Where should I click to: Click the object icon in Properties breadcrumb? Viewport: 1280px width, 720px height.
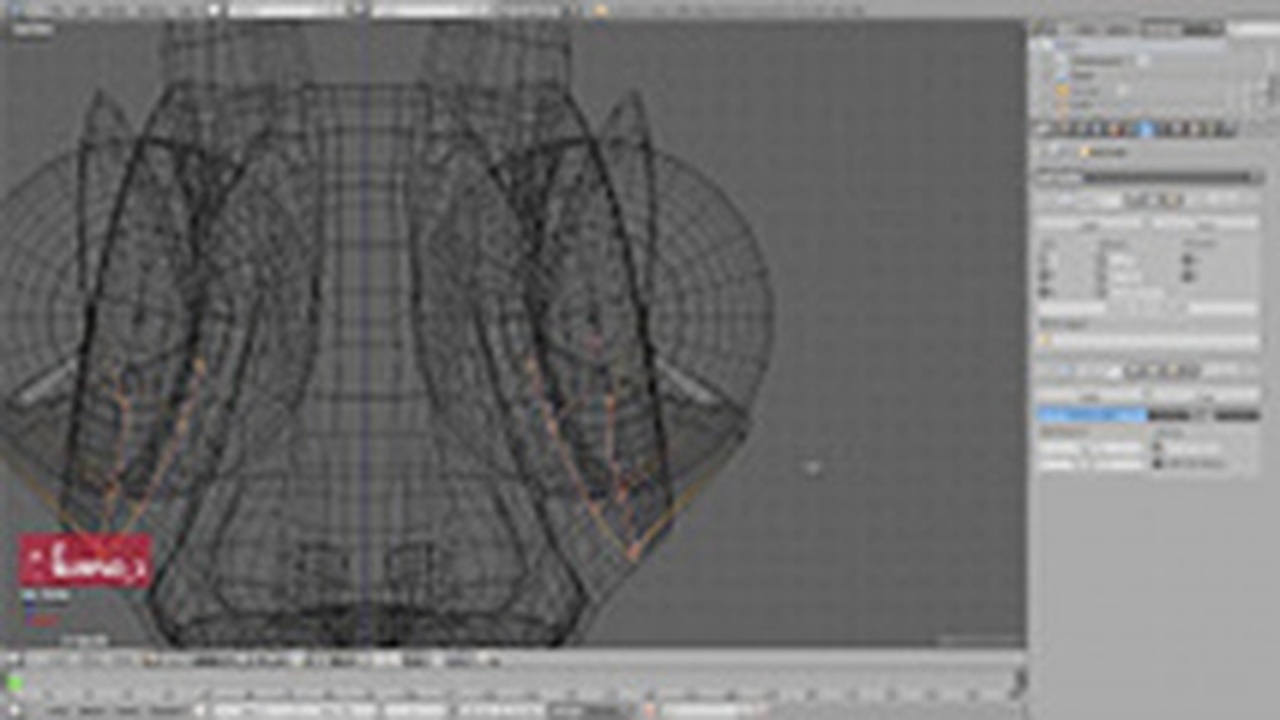click(x=1084, y=152)
